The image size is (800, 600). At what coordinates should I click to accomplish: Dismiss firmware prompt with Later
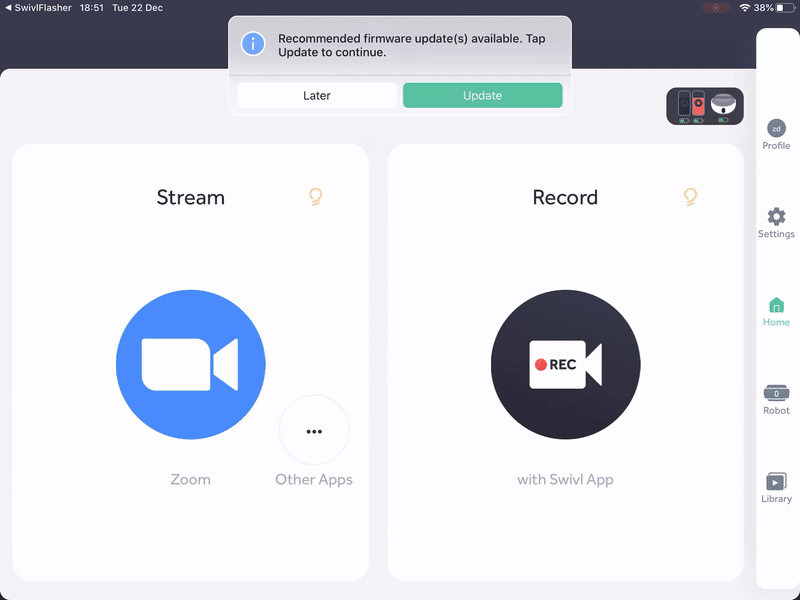(x=317, y=95)
